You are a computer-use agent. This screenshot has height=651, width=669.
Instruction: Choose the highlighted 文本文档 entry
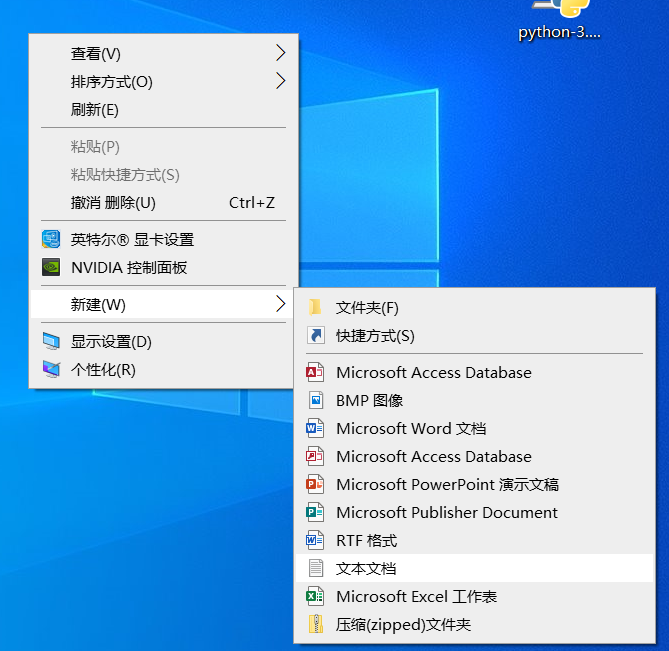point(474,568)
